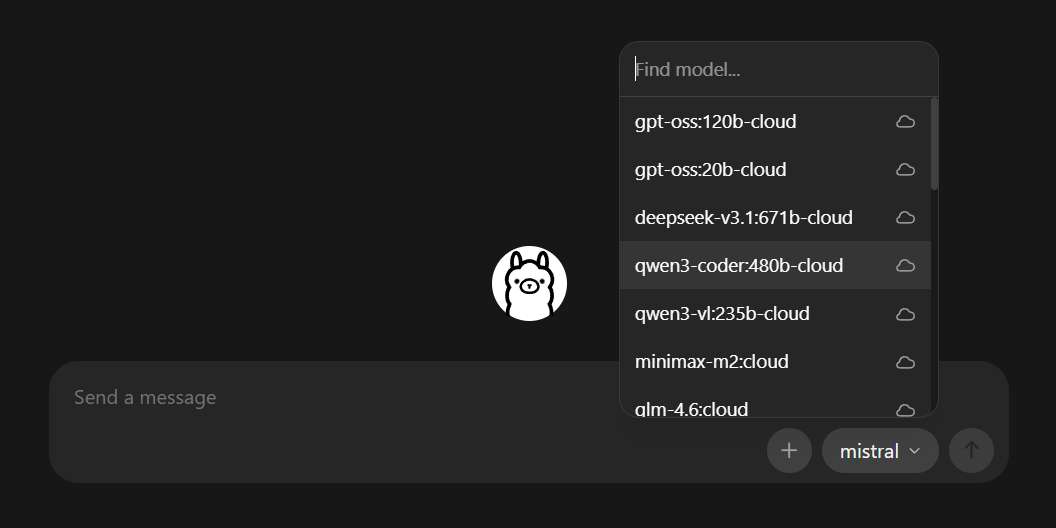This screenshot has height=528, width=1056.
Task: Click the plus attachment button
Action: 789,450
